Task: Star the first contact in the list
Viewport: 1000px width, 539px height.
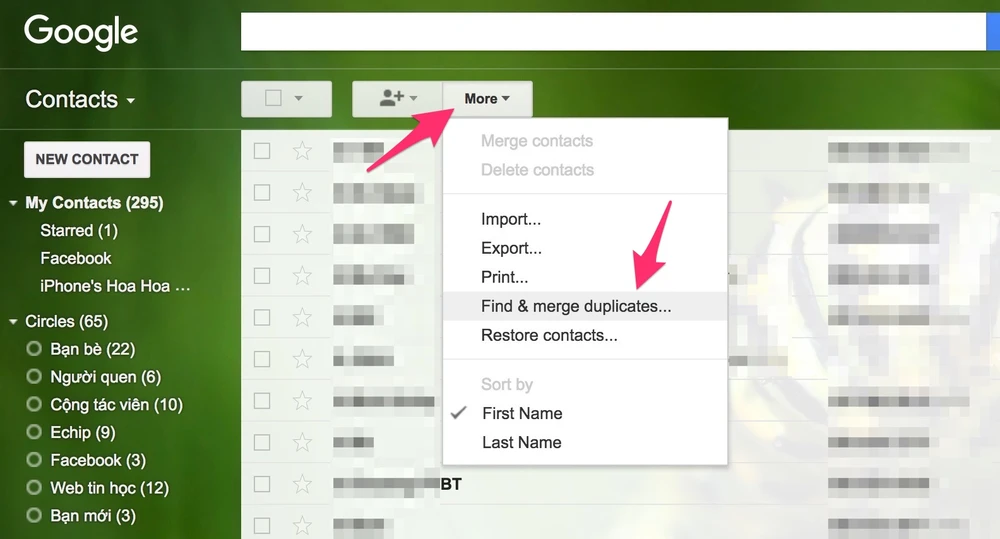Action: (x=302, y=151)
